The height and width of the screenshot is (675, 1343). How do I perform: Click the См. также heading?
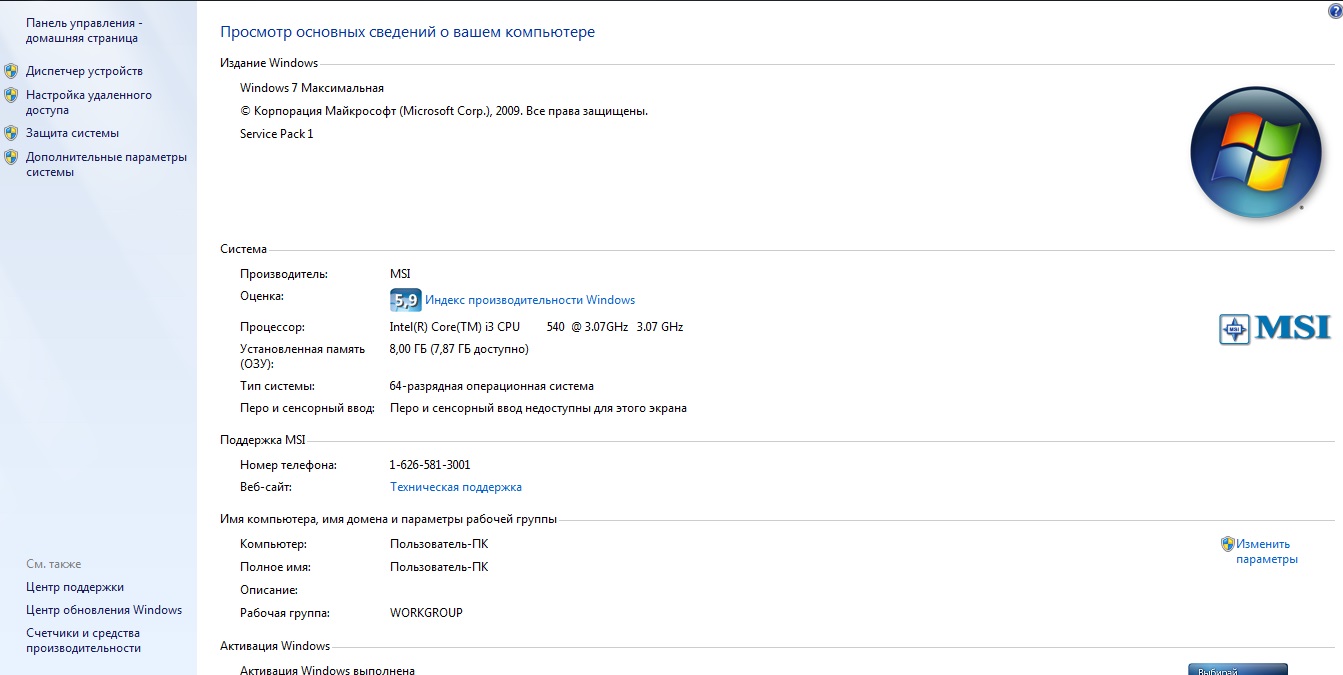(x=54, y=564)
